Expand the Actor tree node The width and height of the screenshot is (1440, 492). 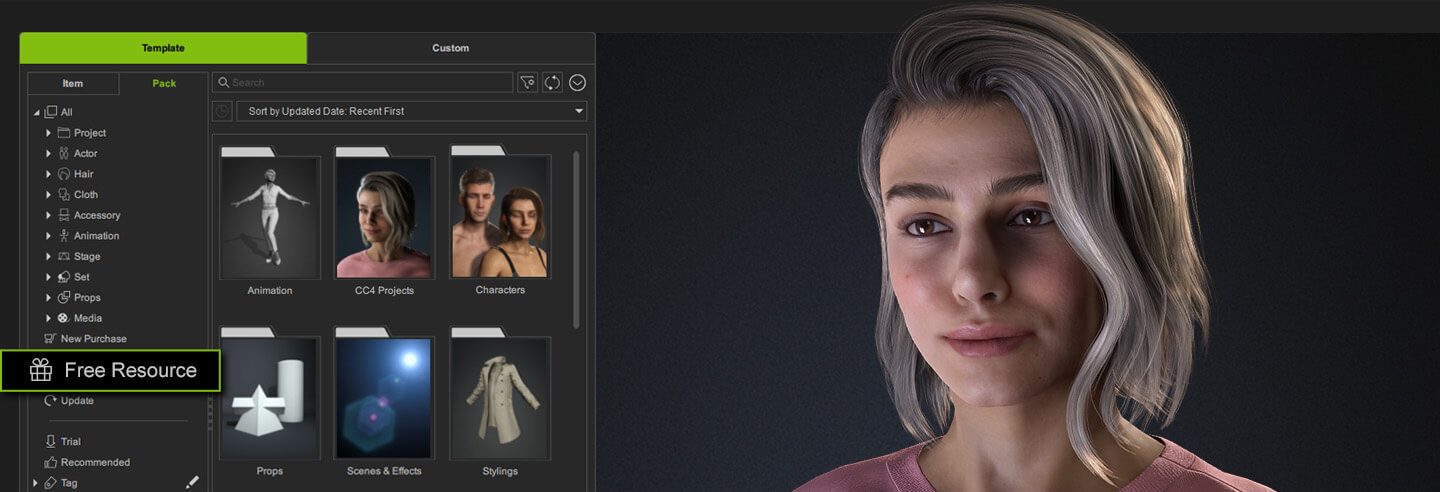pos(48,154)
